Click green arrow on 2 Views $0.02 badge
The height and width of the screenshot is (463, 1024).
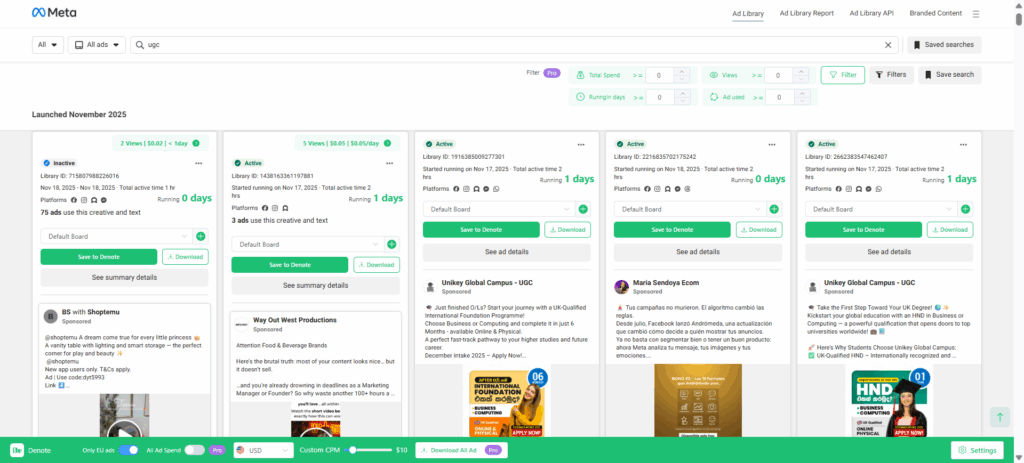point(196,143)
